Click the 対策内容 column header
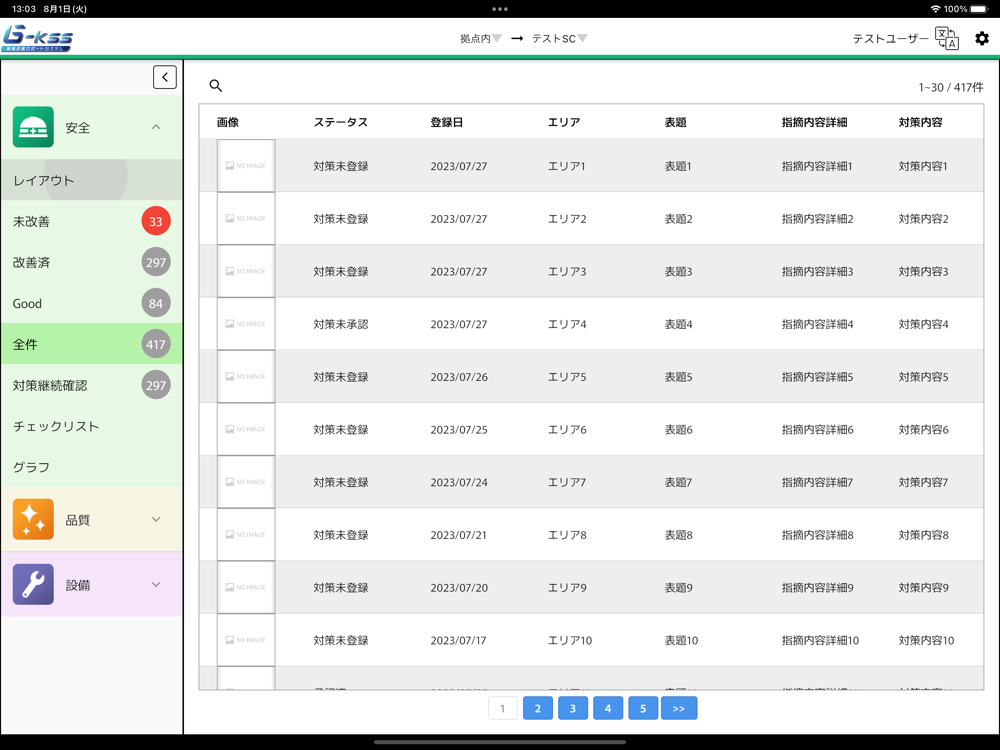The height and width of the screenshot is (750, 1000). tap(920, 122)
